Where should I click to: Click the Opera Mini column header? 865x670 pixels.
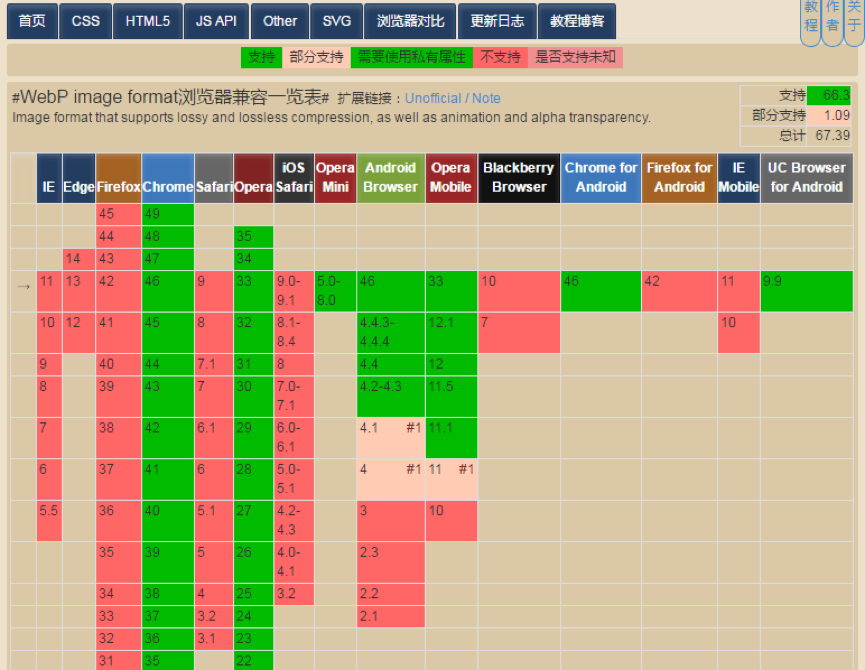(335, 178)
